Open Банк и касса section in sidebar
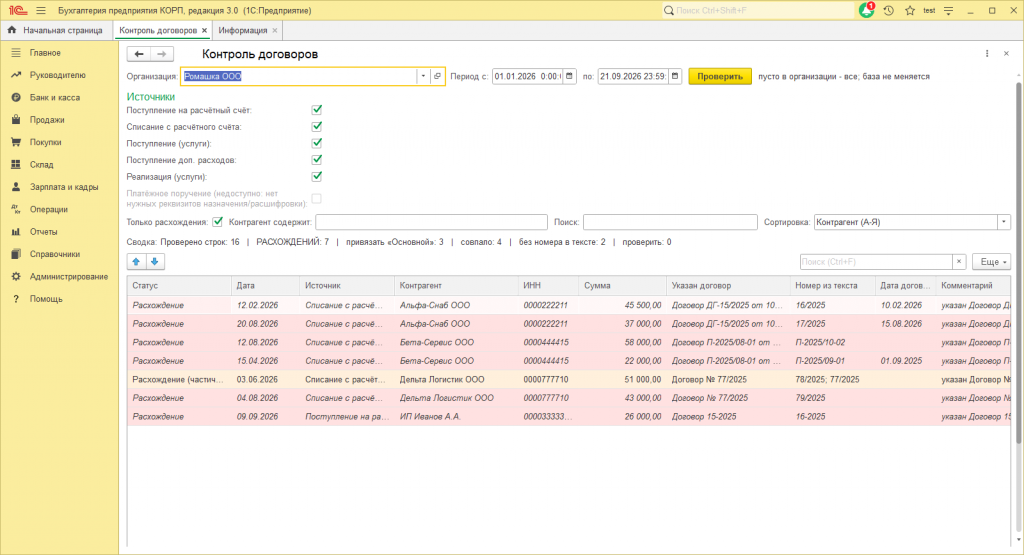Viewport: 1024px width, 555px height. click(55, 97)
